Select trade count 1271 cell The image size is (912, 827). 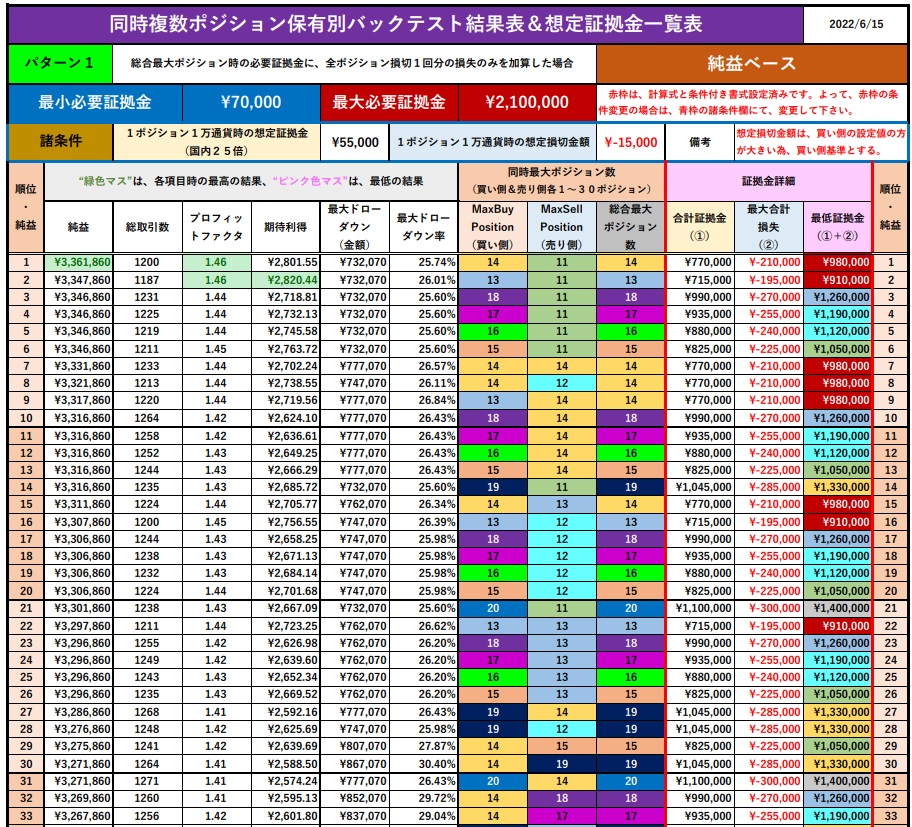click(x=148, y=780)
